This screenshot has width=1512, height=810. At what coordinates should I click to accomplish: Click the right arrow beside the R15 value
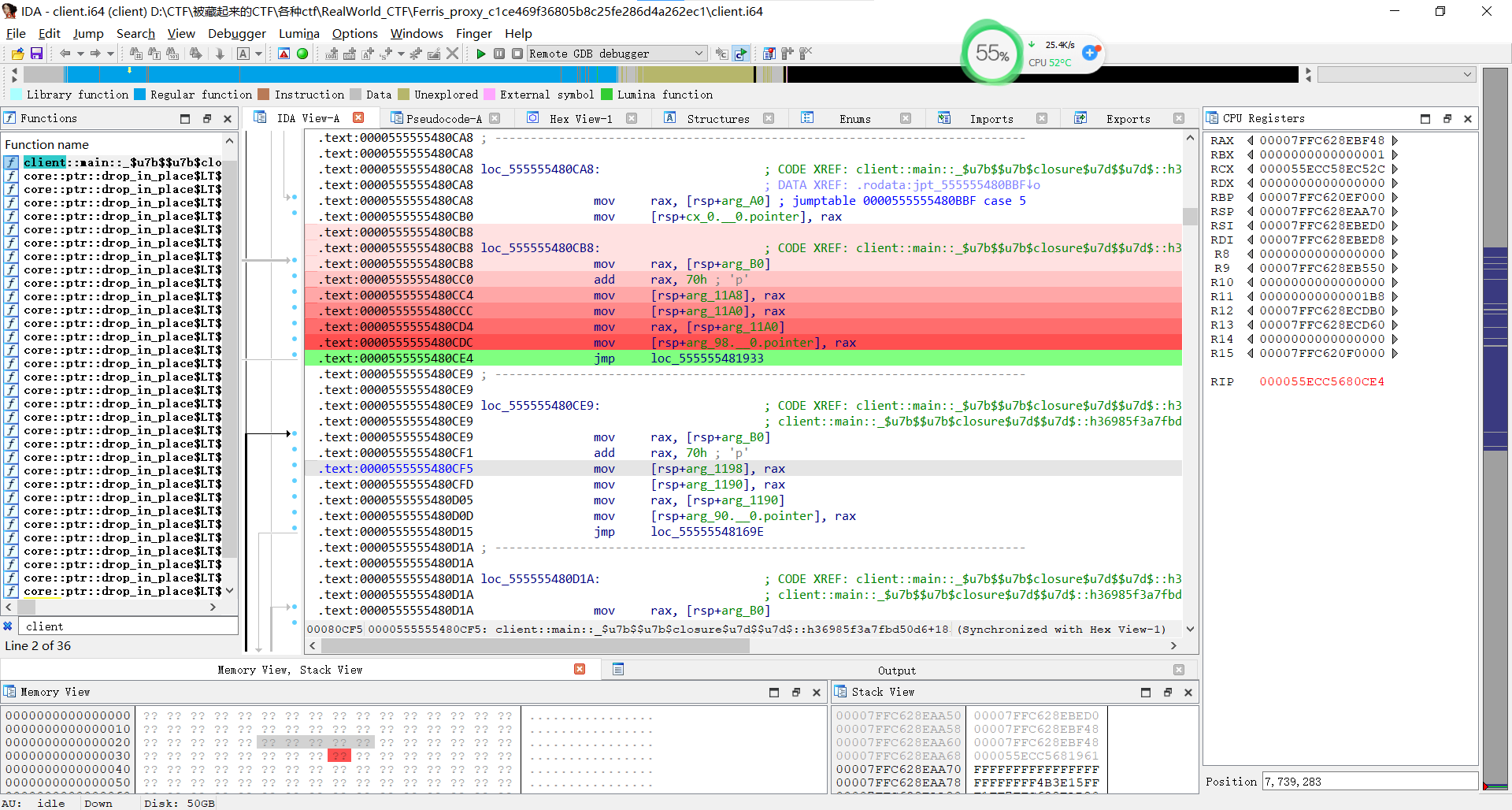pos(1395,354)
